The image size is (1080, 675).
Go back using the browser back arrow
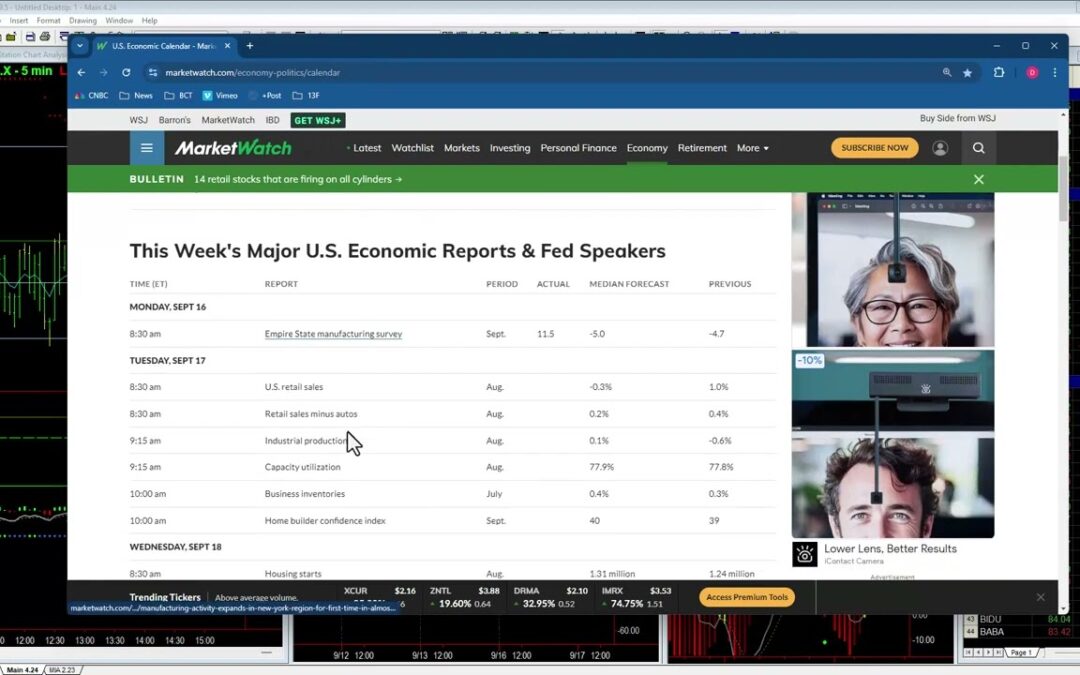(x=82, y=73)
